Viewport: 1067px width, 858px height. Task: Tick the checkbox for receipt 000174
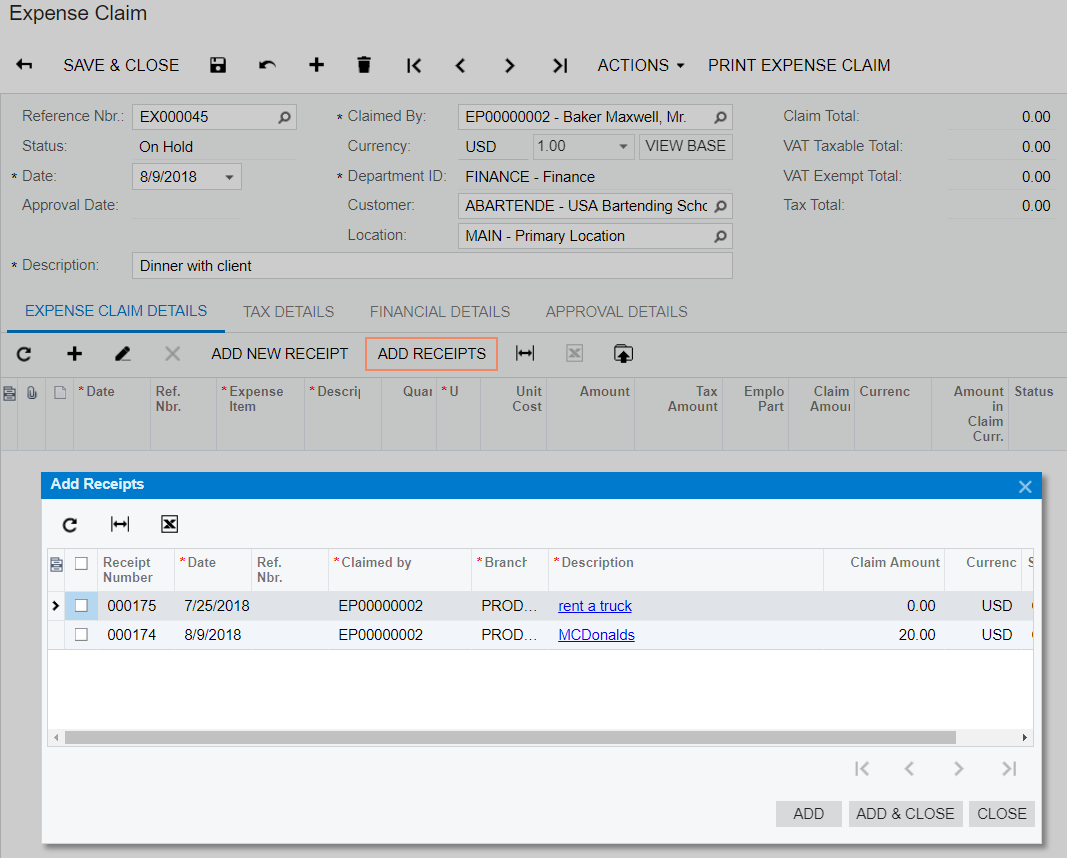point(81,634)
